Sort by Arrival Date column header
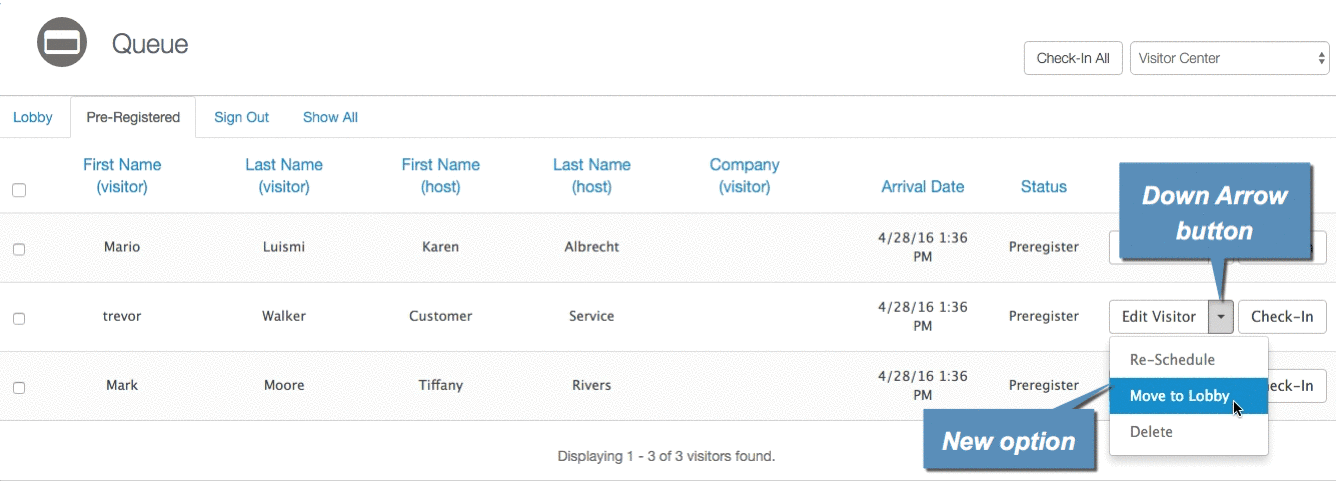This screenshot has width=1336, height=484. click(922, 186)
